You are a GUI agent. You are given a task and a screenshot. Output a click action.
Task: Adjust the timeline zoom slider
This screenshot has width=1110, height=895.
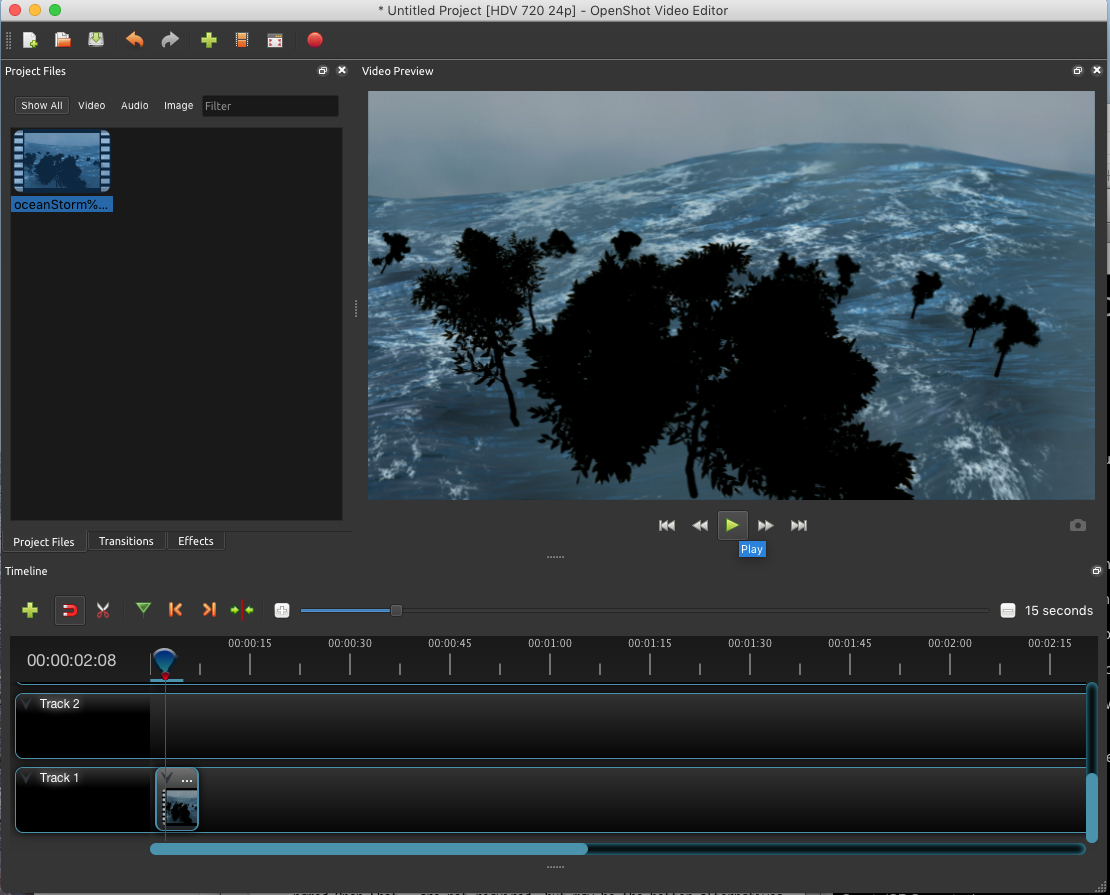396,610
